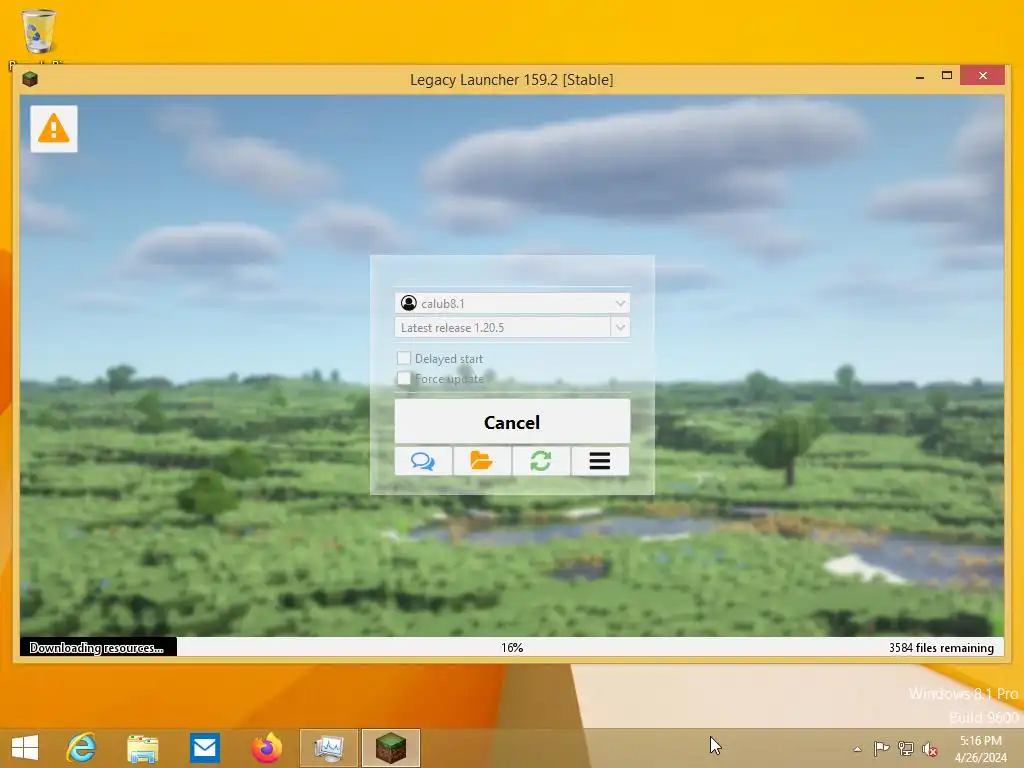The image size is (1024, 768).
Task: Click the Minecraft block icon in title bar
Action: pos(29,80)
